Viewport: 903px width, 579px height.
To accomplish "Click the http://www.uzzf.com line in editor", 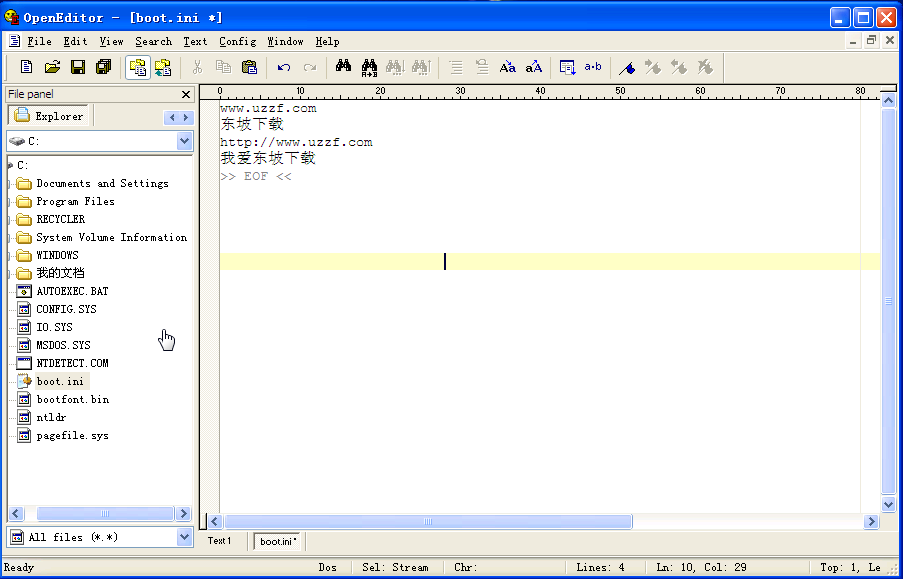I will tap(296, 142).
